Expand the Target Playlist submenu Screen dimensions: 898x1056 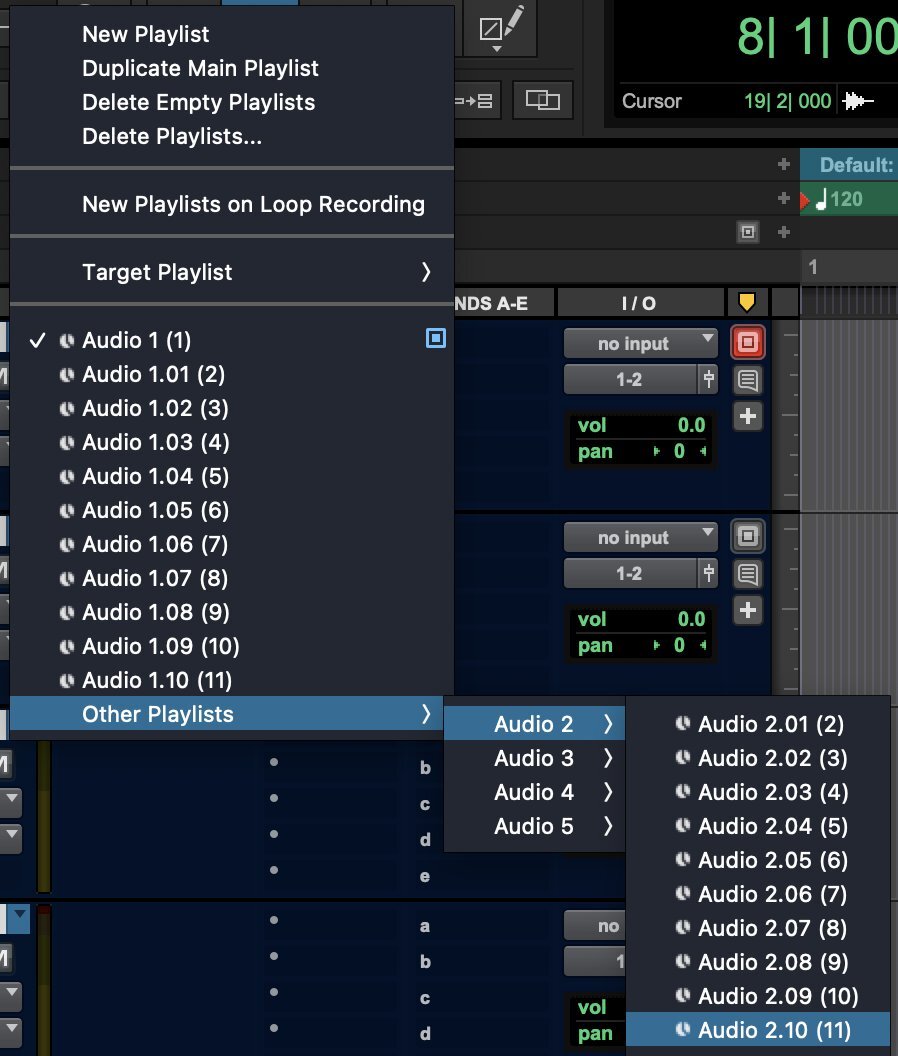232,272
